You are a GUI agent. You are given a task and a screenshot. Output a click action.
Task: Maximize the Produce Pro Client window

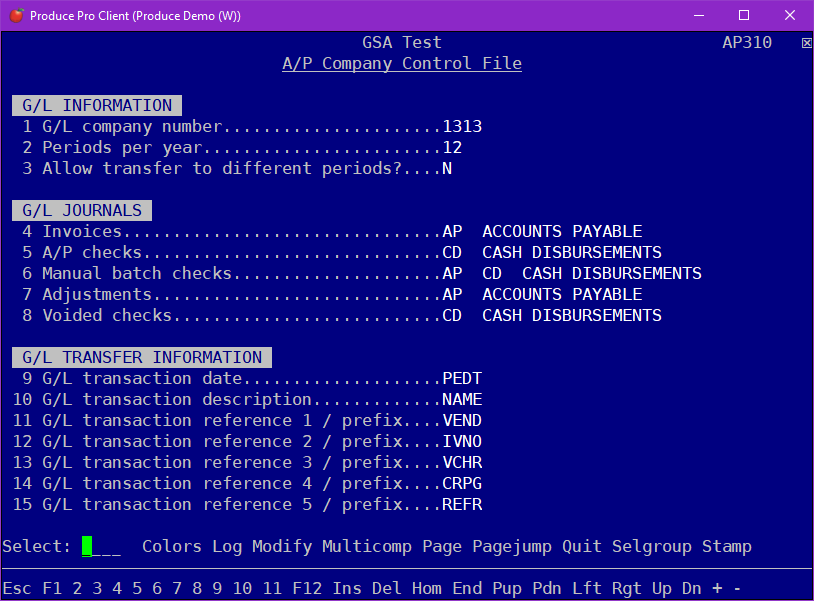pos(744,16)
